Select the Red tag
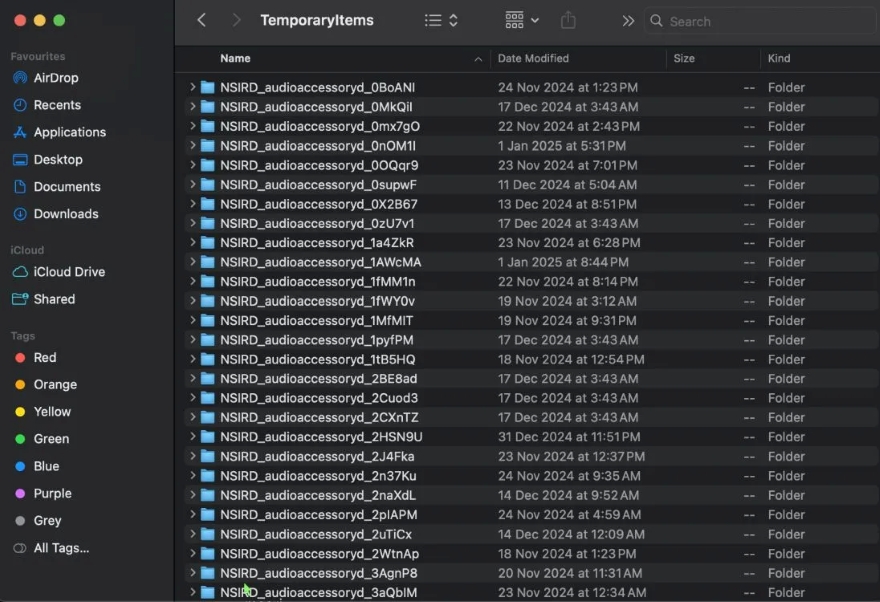Viewport: 880px width, 602px height. pyautogui.click(x=45, y=358)
